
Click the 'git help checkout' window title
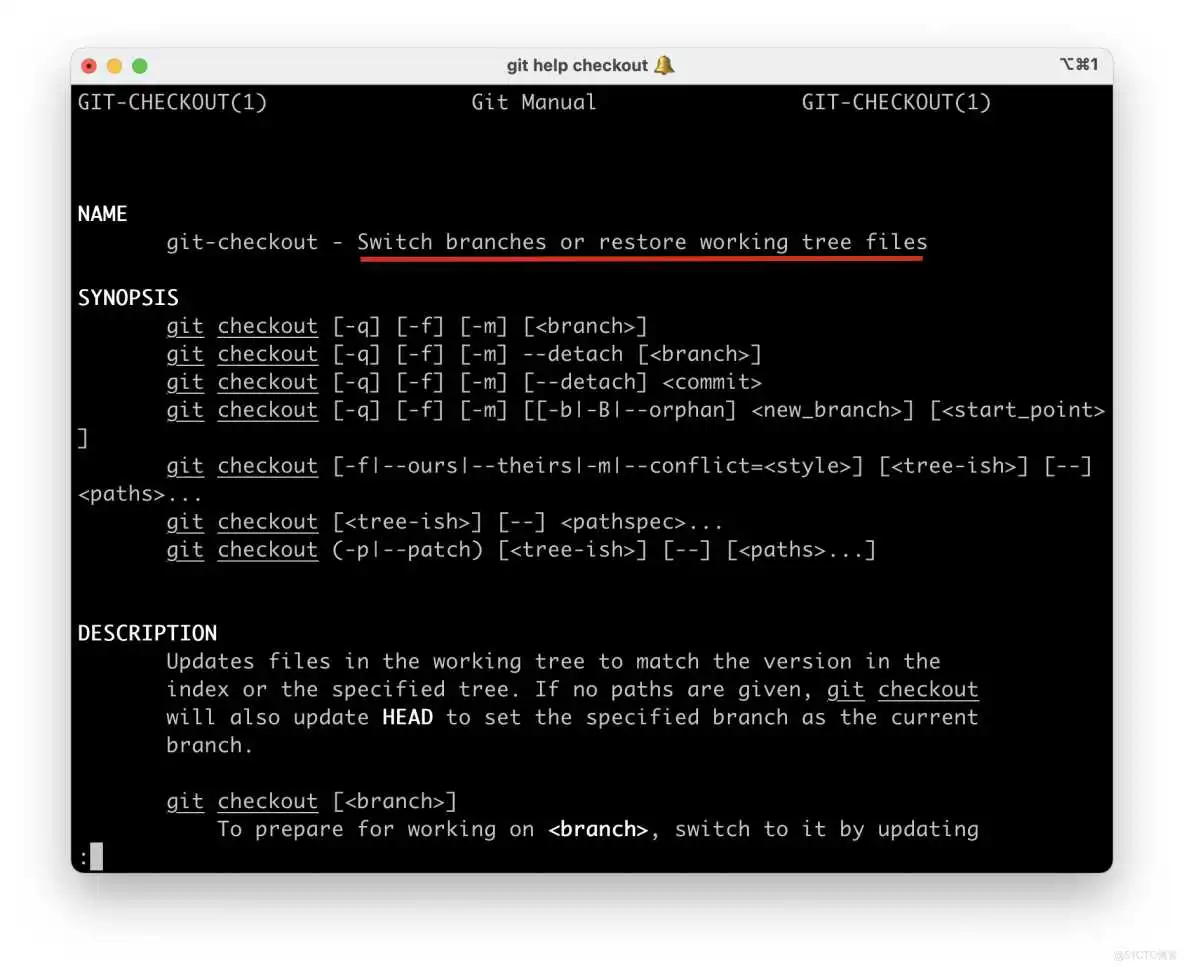pos(577,64)
